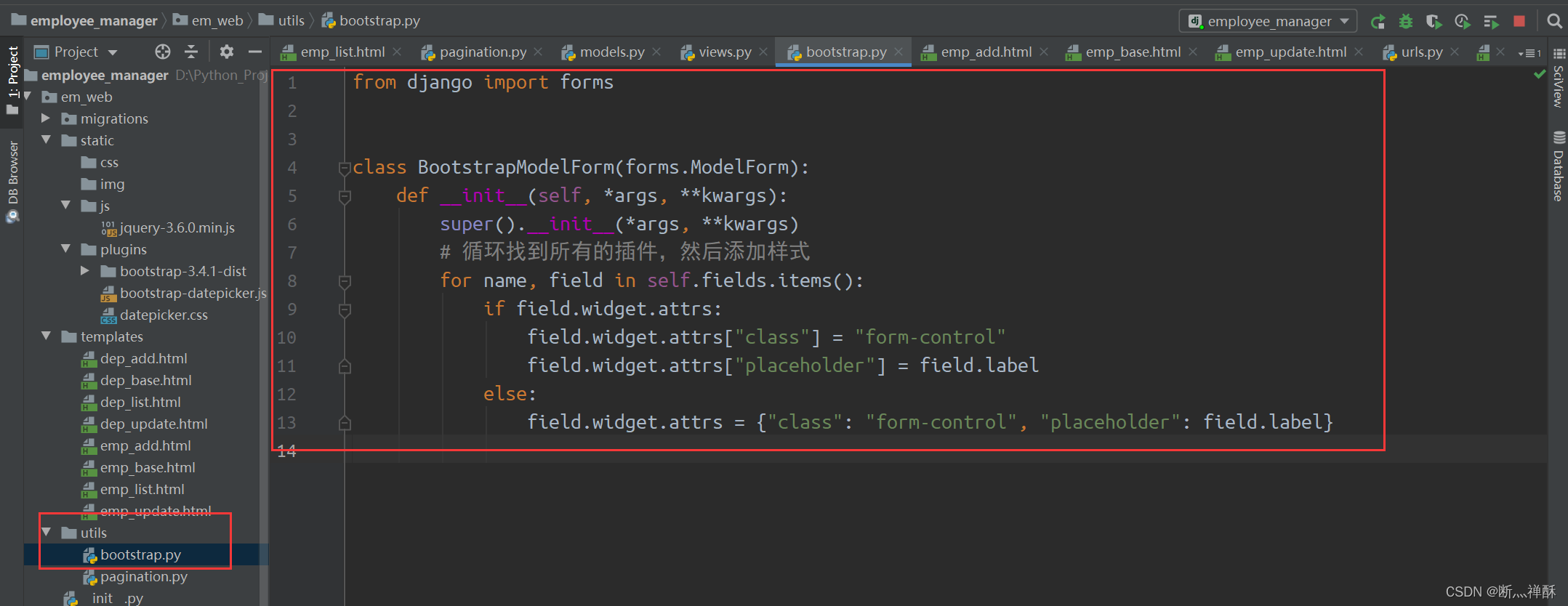The image size is (1568, 606).
Task: Open the SciView side panel
Action: (x=1558, y=78)
